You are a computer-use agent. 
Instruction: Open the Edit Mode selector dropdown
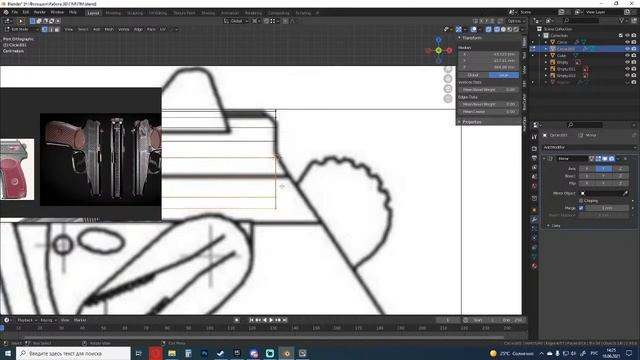coord(21,29)
